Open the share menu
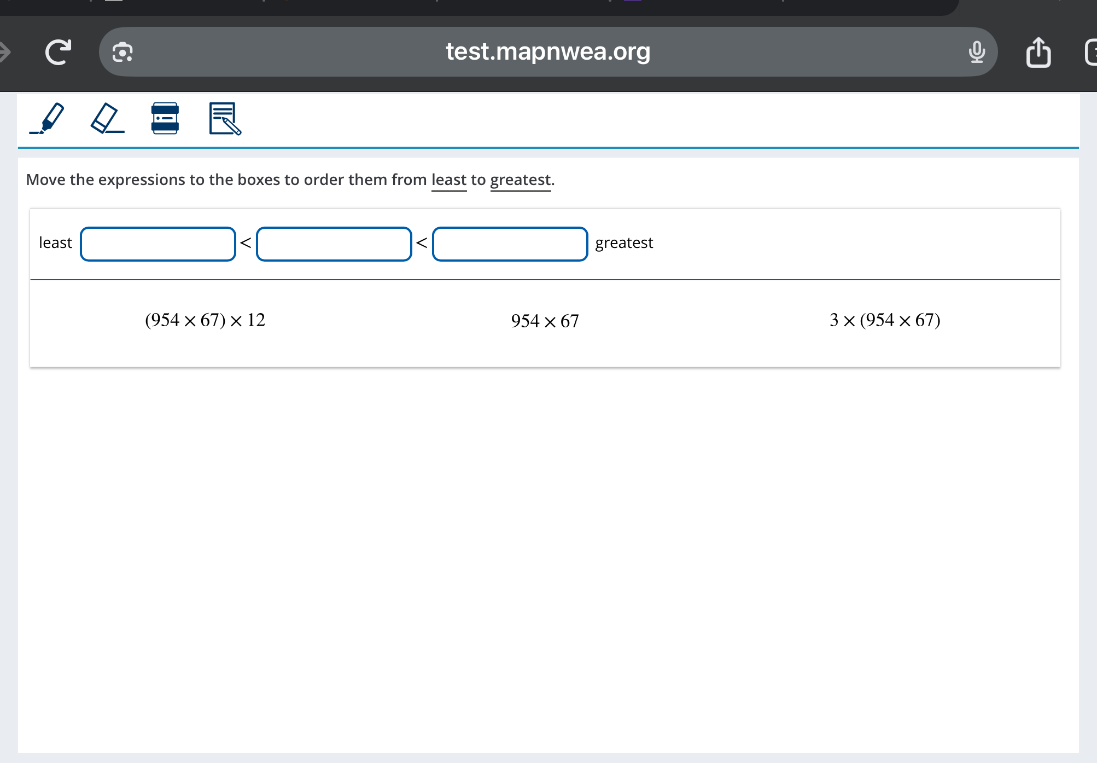 click(1038, 52)
